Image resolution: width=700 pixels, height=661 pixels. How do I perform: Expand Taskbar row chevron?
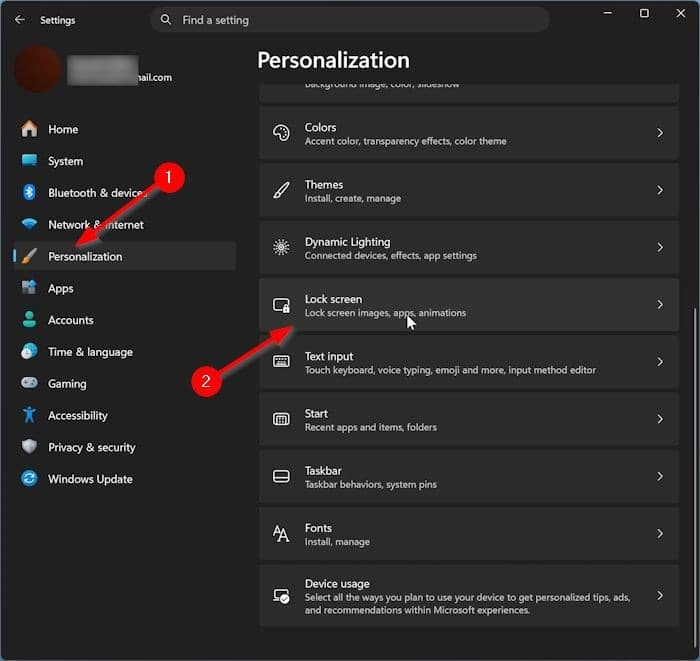(x=660, y=476)
